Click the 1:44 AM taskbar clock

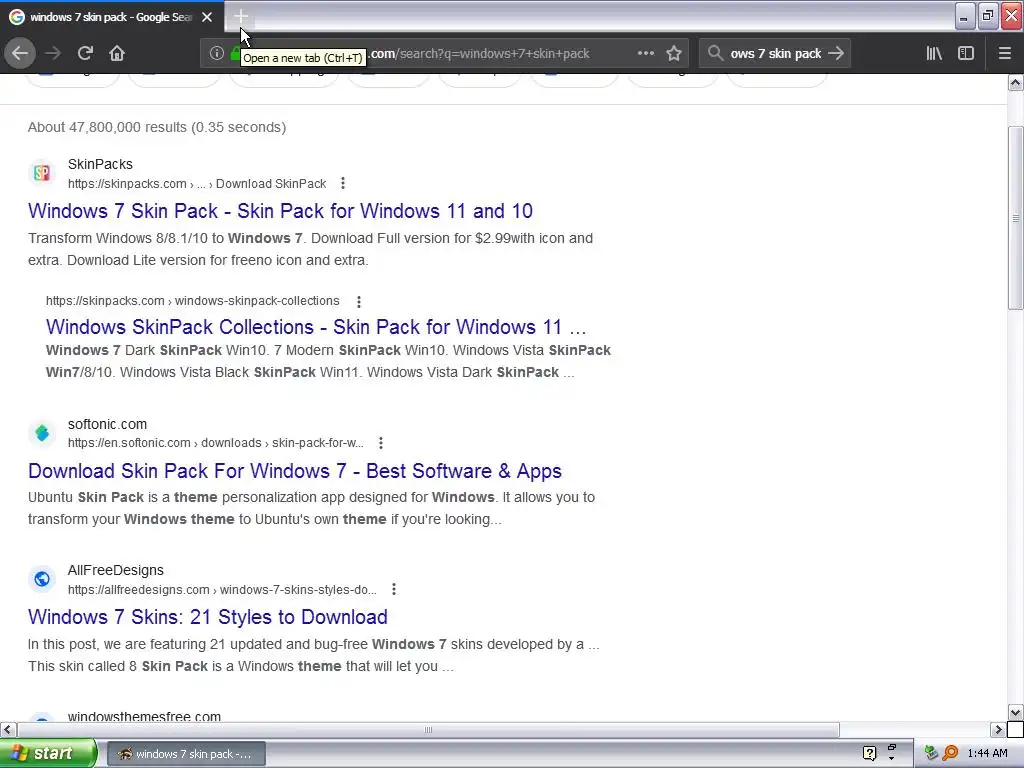point(987,754)
